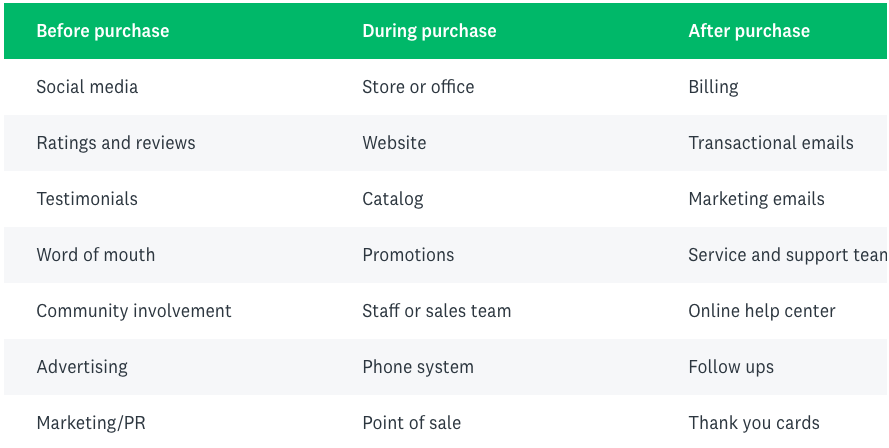The image size is (889, 448).
Task: Select the 'Phone system' cell
Action: click(x=418, y=367)
